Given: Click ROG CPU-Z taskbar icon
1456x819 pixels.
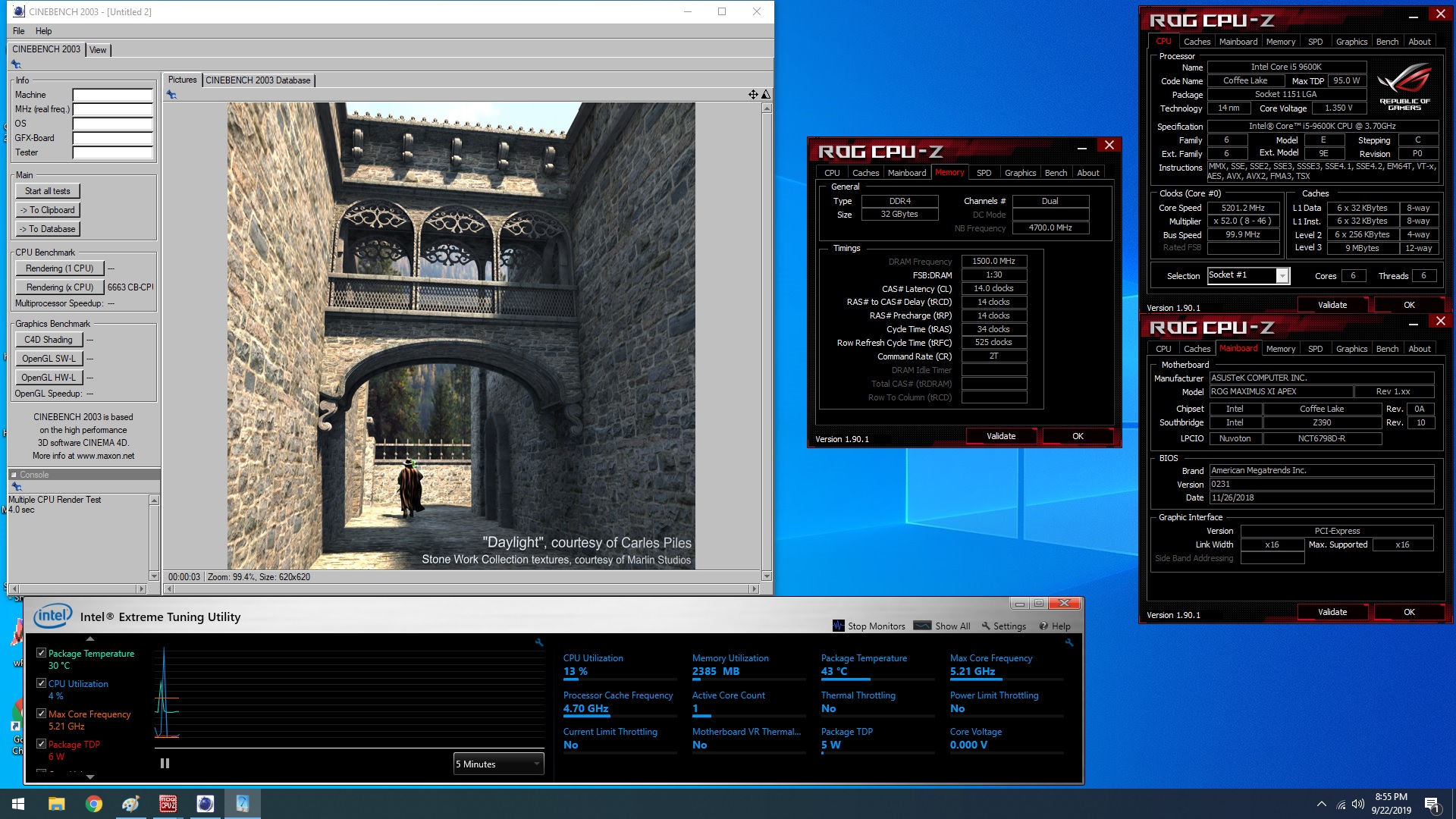Looking at the screenshot, I should coord(168,804).
